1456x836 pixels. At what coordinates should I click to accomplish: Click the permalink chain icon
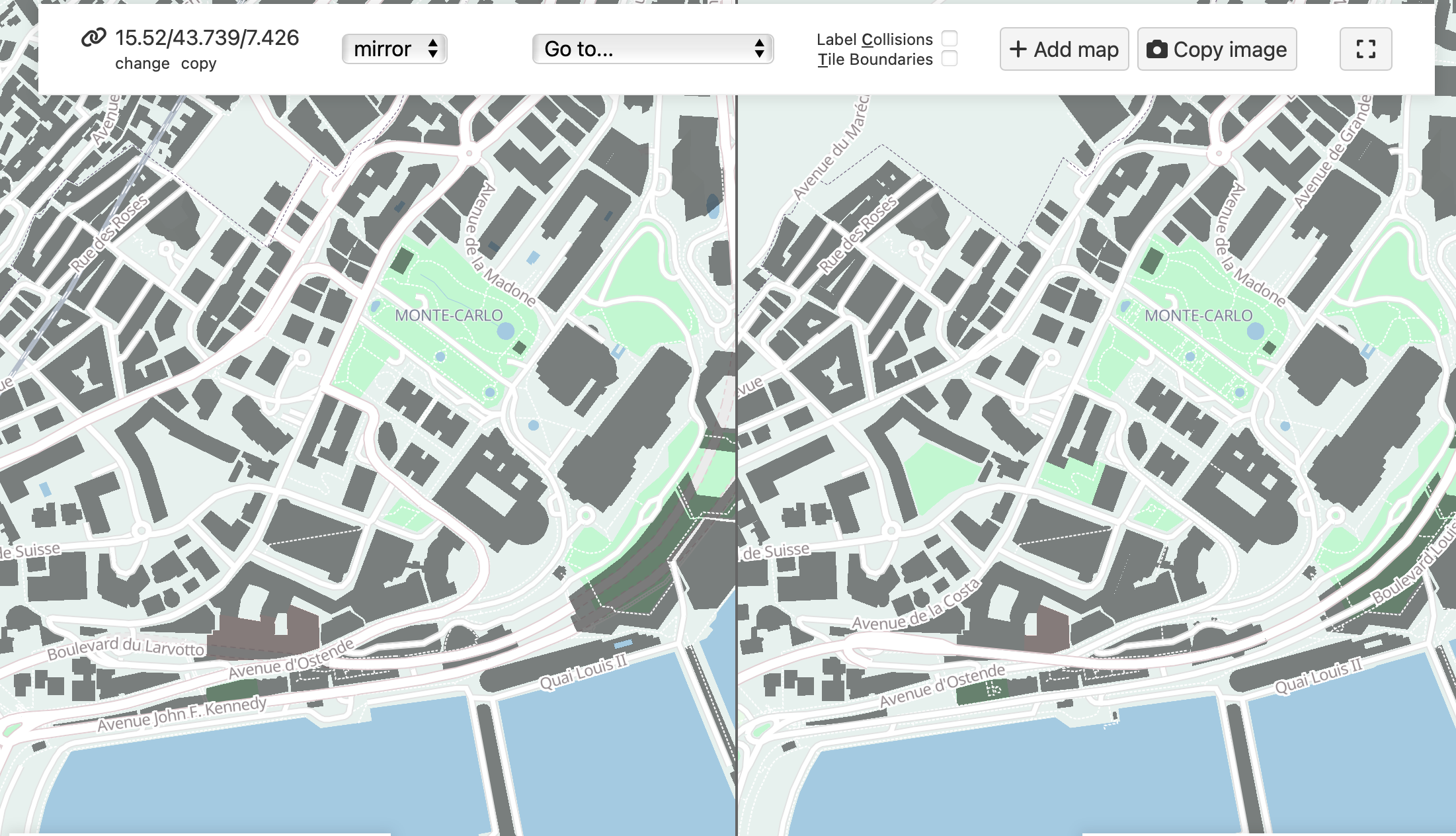(93, 37)
